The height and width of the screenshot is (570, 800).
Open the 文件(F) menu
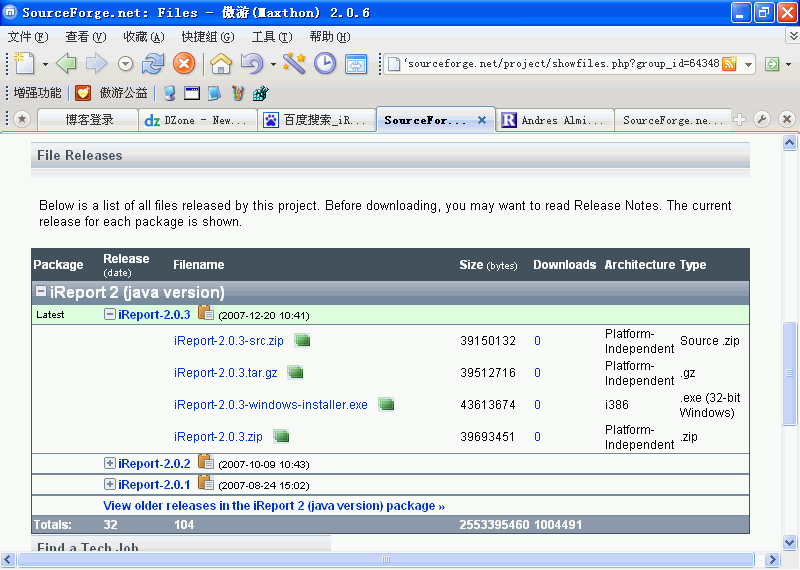click(28, 37)
